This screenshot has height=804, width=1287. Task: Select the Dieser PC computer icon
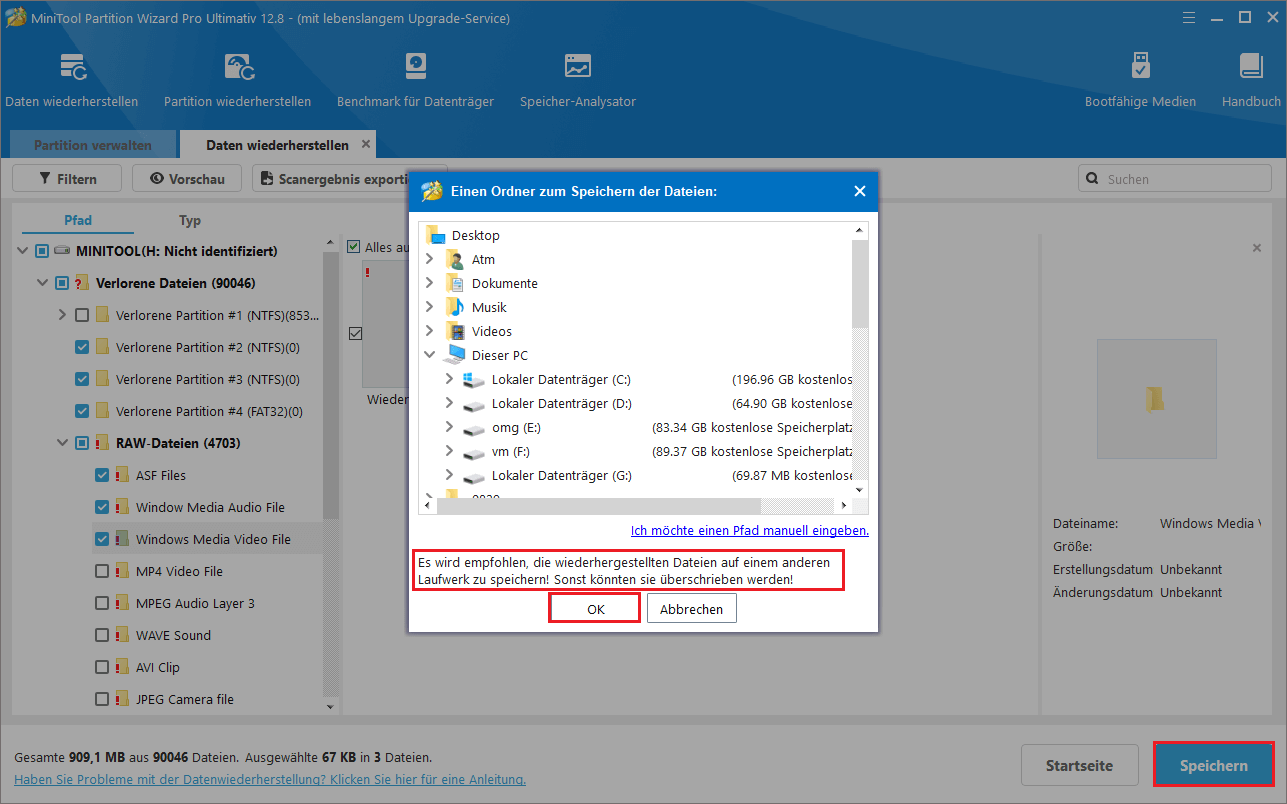coord(456,355)
